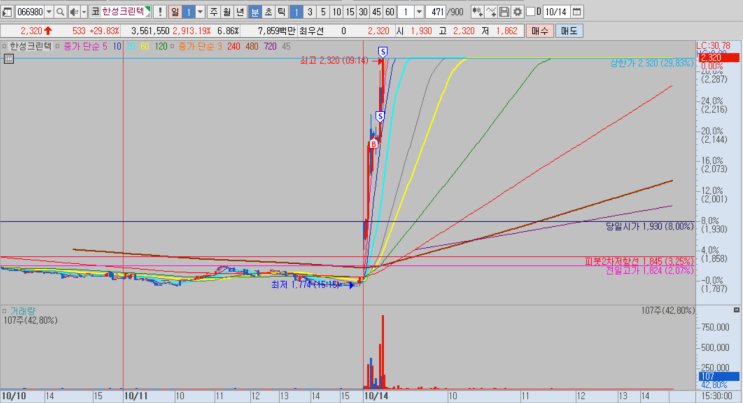Select 45-minute interval button
Image resolution: width=743 pixels, height=403 pixels.
pyautogui.click(x=376, y=11)
